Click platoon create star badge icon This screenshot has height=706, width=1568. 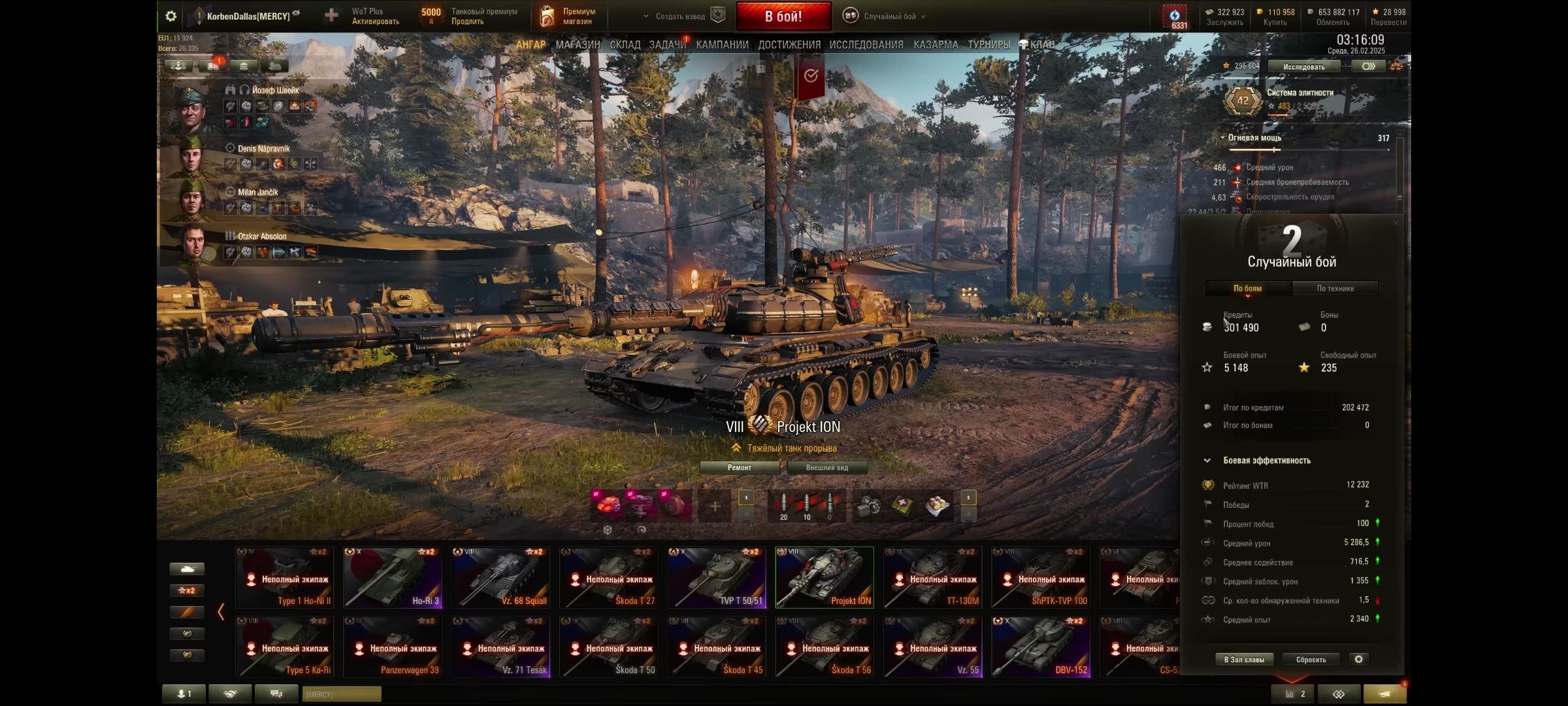[717, 16]
